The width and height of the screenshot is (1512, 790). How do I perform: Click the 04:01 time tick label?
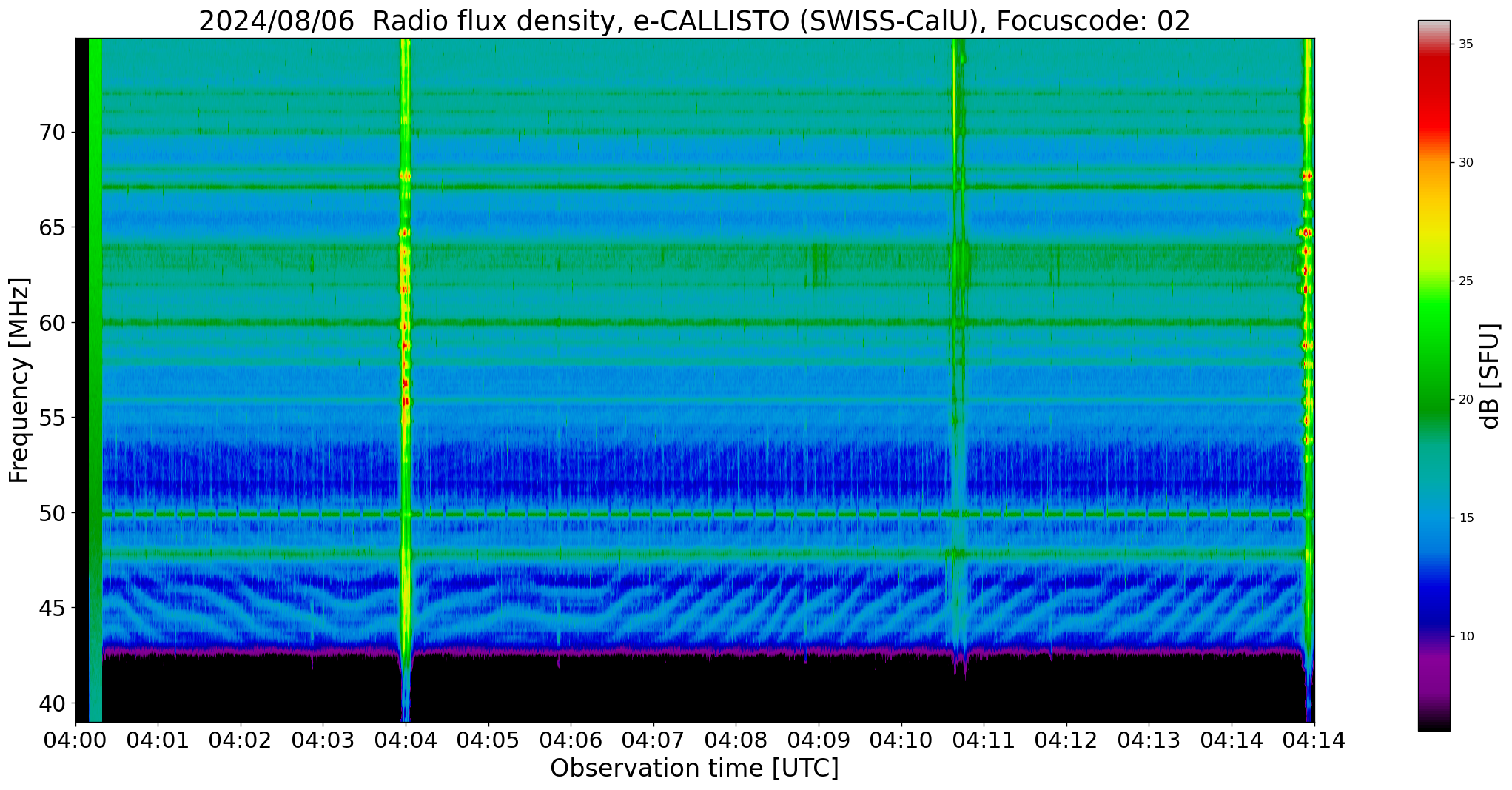[x=158, y=740]
